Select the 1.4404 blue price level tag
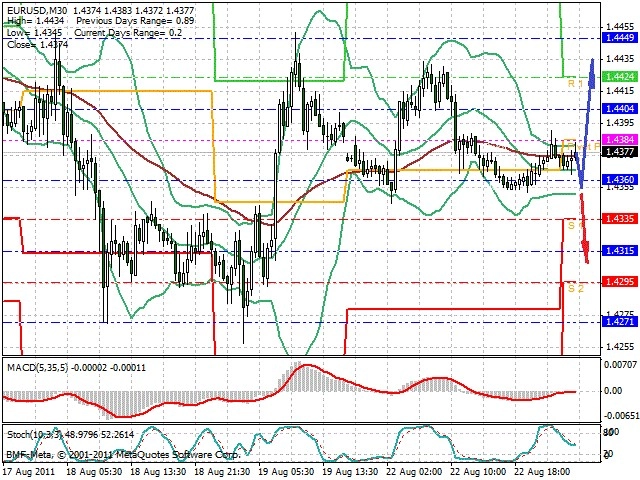The height and width of the screenshot is (480, 640). pyautogui.click(x=620, y=109)
